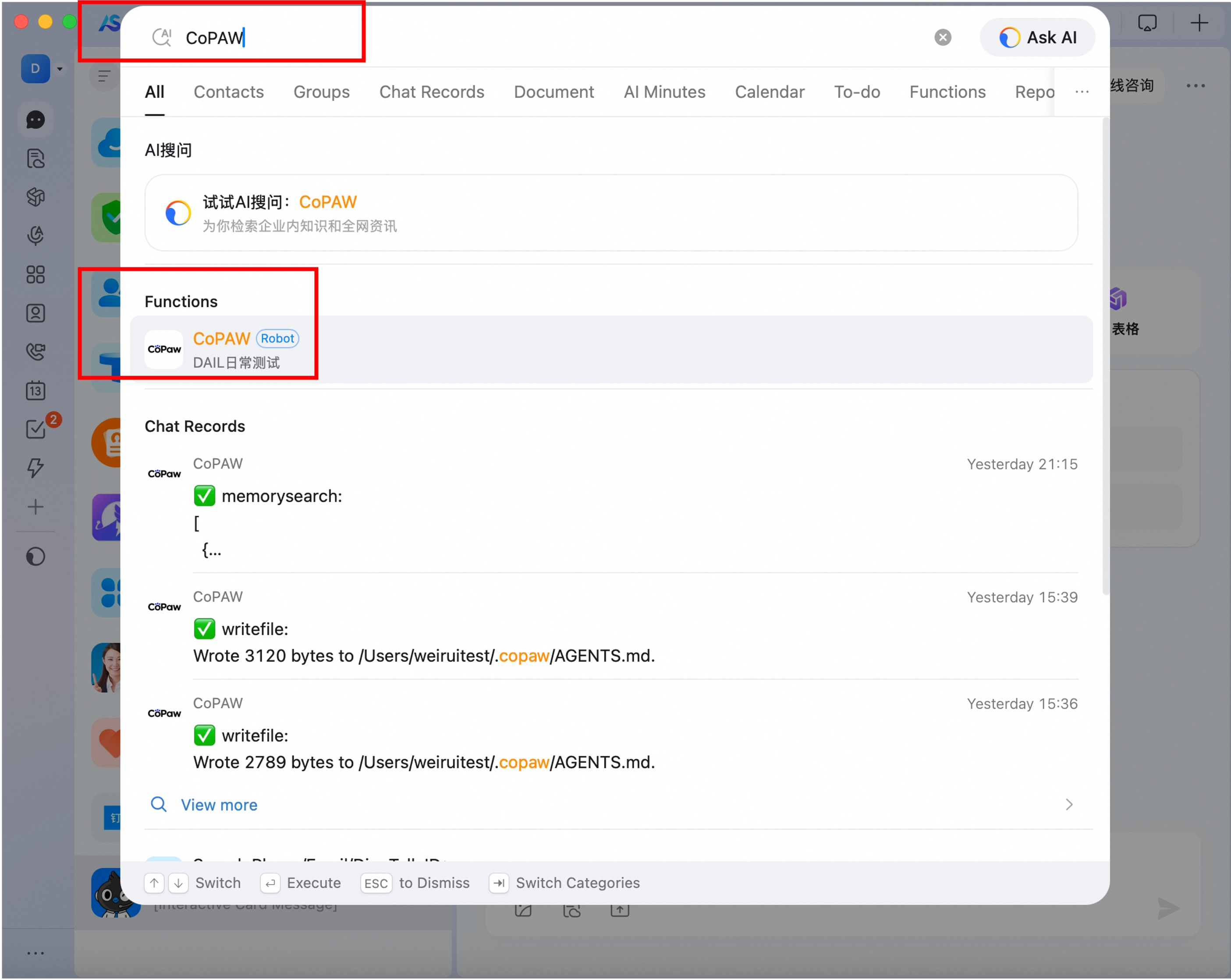The width and height of the screenshot is (1231, 980).
Task: Open the workbench grid icon in sidebar
Action: [35, 274]
